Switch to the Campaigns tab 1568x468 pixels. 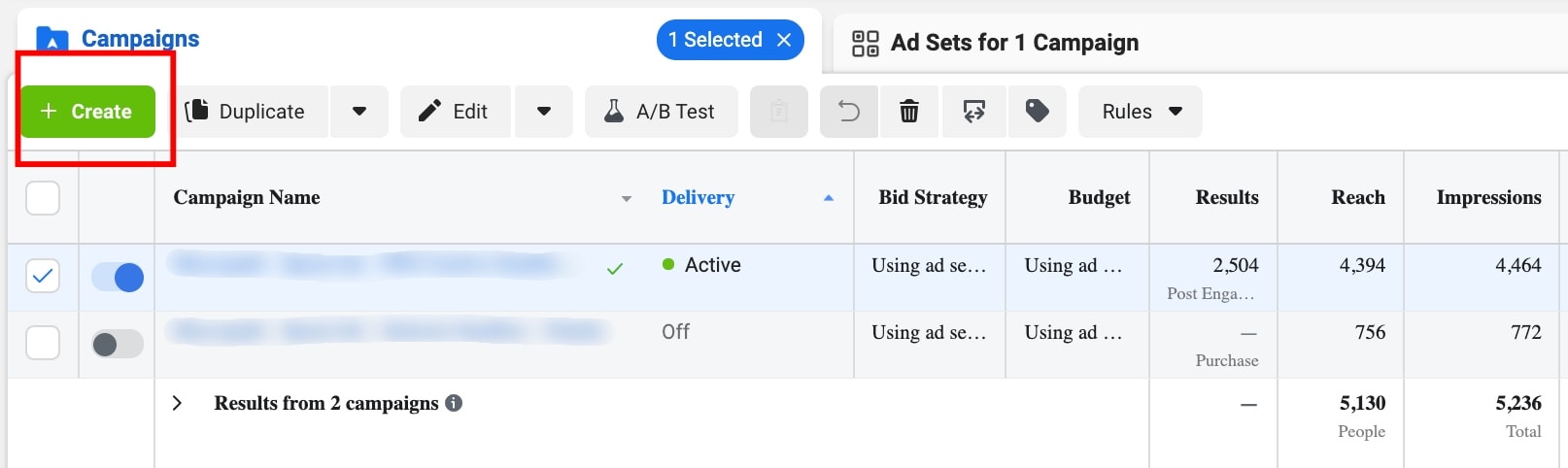(139, 39)
